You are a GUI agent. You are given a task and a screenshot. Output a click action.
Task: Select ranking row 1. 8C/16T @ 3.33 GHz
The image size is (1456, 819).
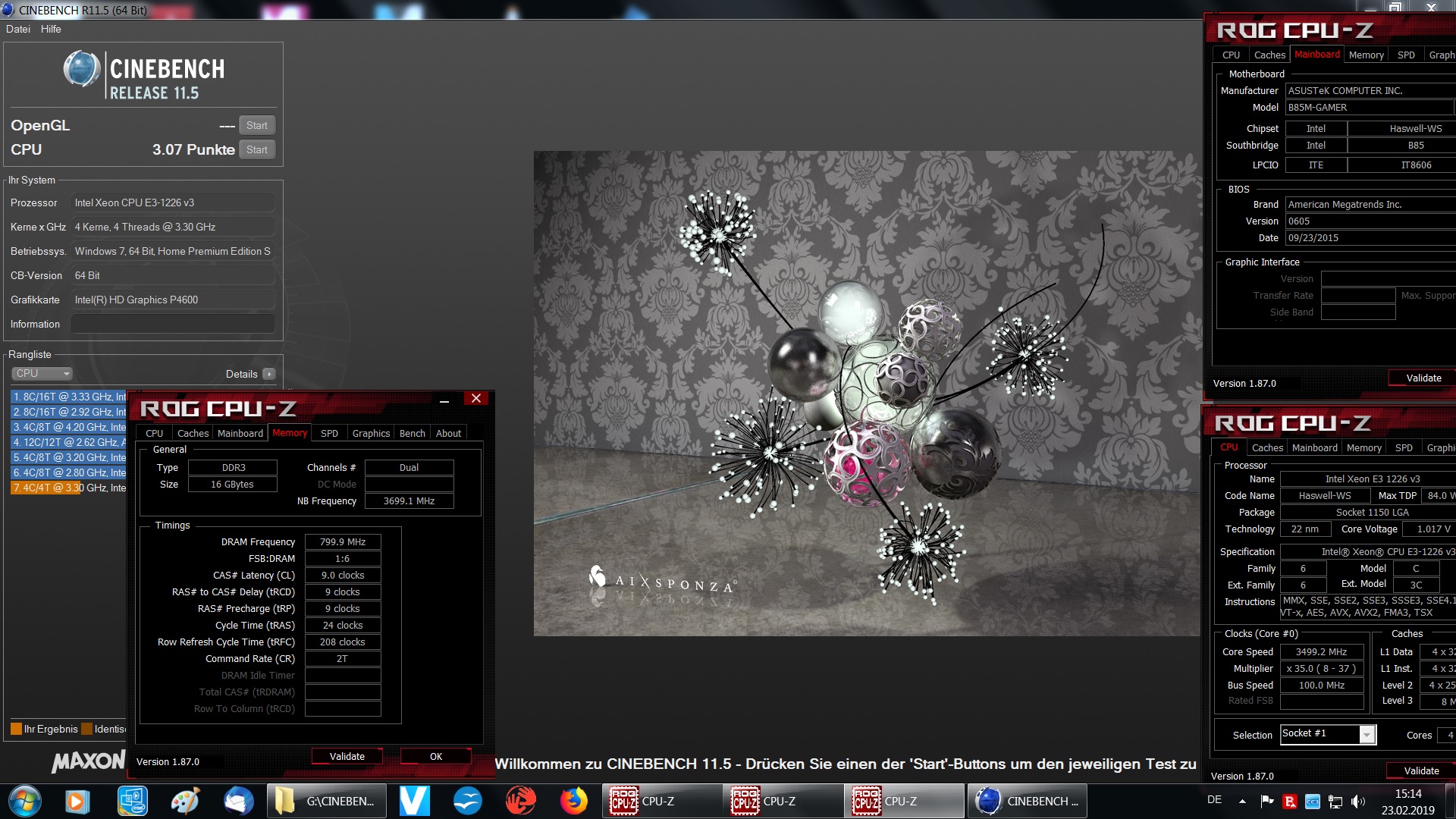point(68,397)
